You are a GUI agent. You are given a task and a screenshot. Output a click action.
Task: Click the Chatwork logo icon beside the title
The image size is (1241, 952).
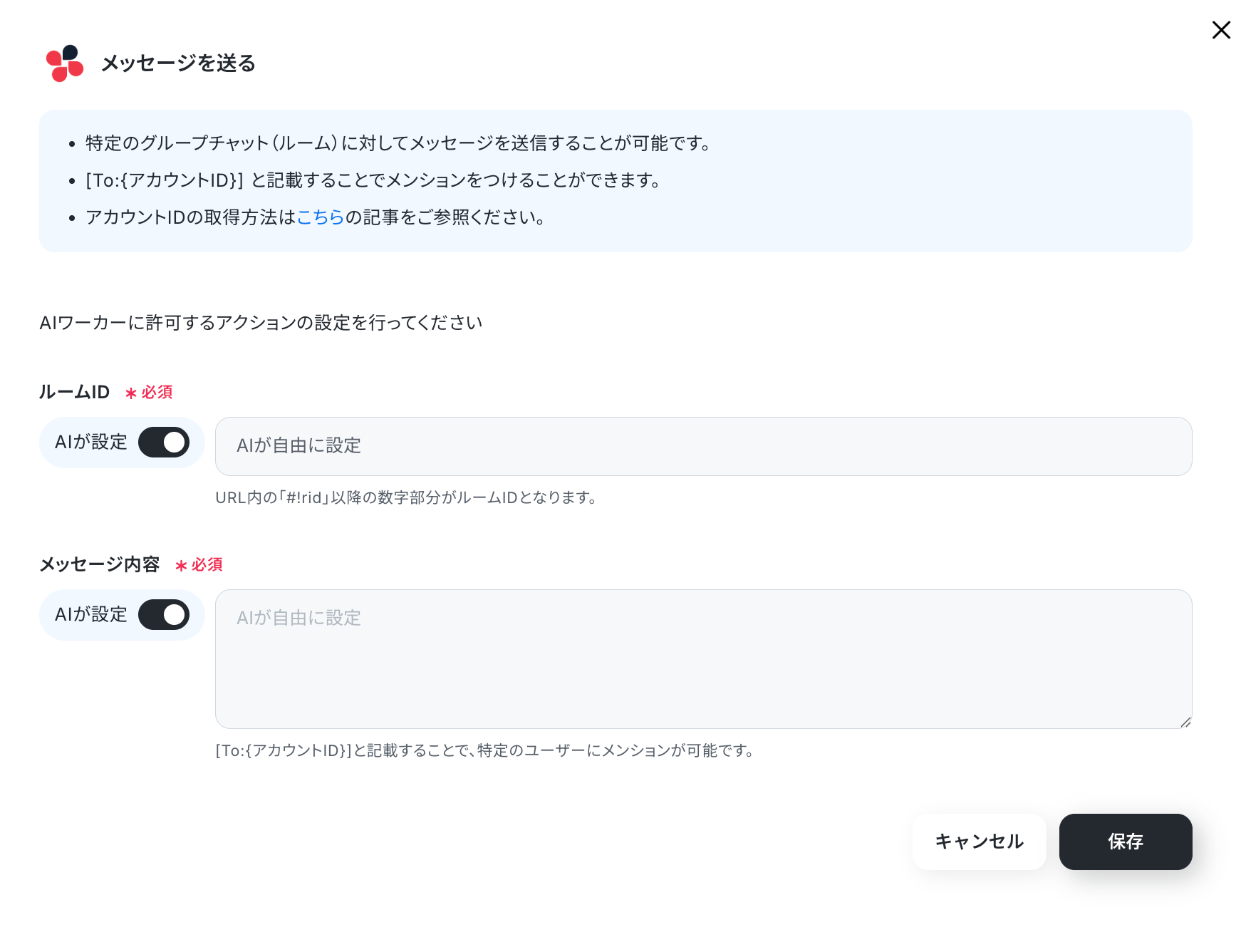point(65,63)
